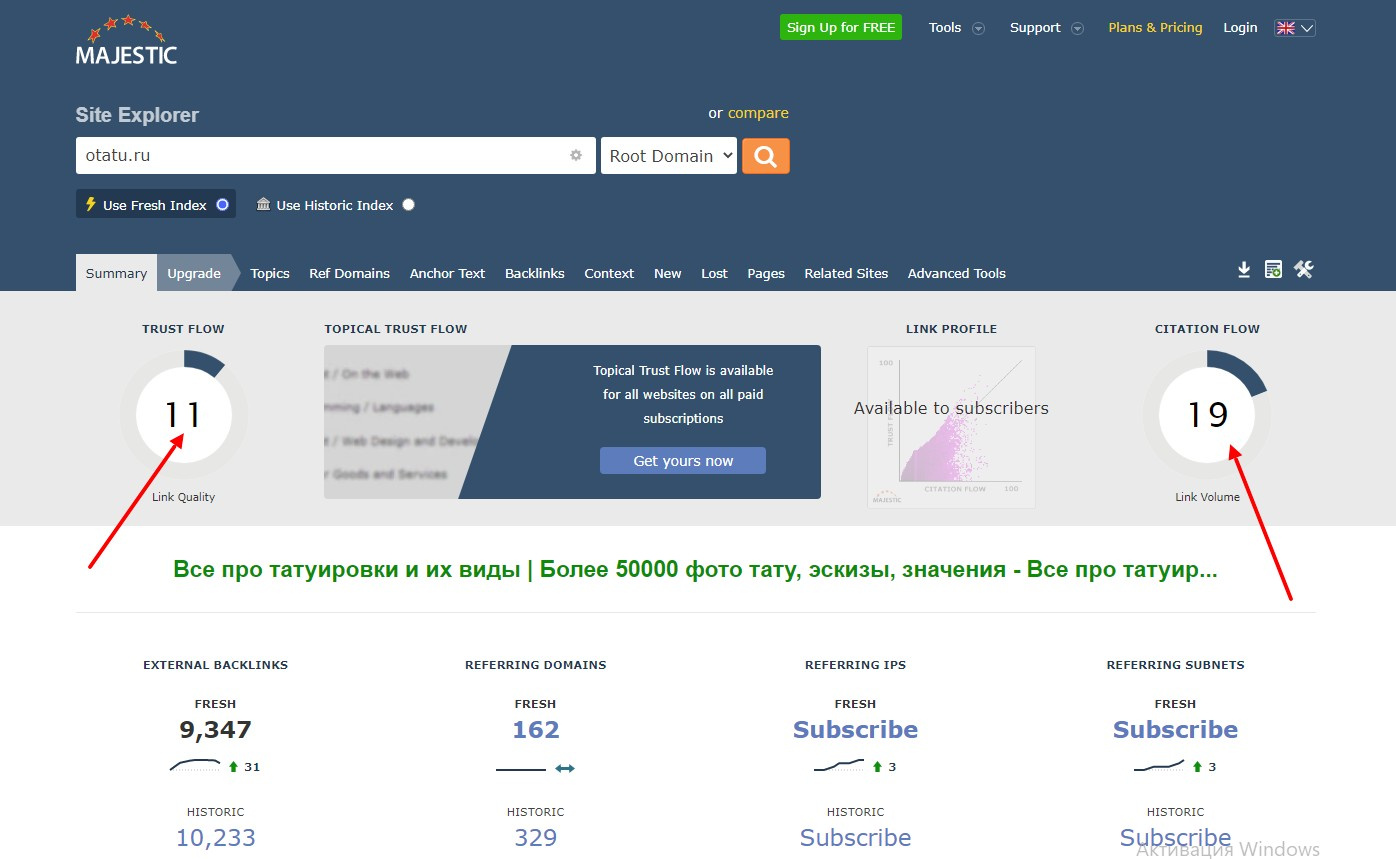Focus the site search field containing otatu.ru
Viewport: 1396px width, 859px height.
tap(336, 156)
